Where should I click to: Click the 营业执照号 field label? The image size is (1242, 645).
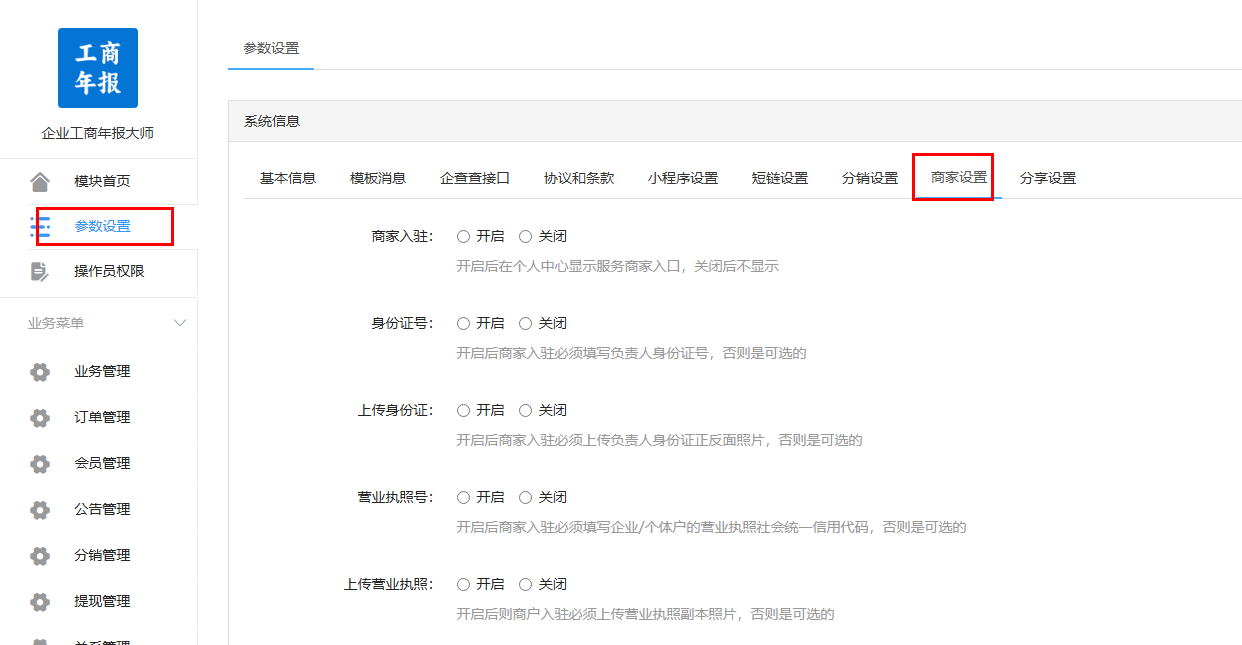tap(395, 498)
